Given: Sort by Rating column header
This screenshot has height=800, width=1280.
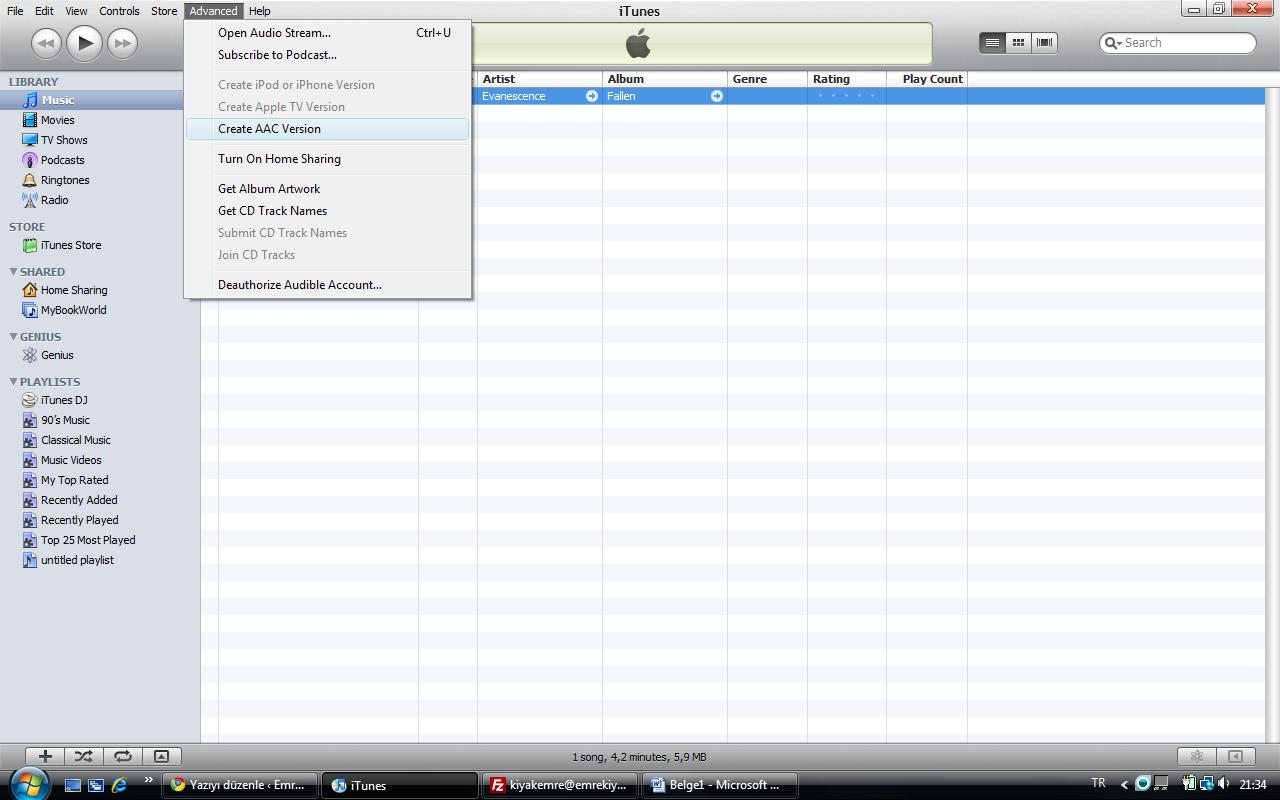Looking at the screenshot, I should tap(847, 79).
